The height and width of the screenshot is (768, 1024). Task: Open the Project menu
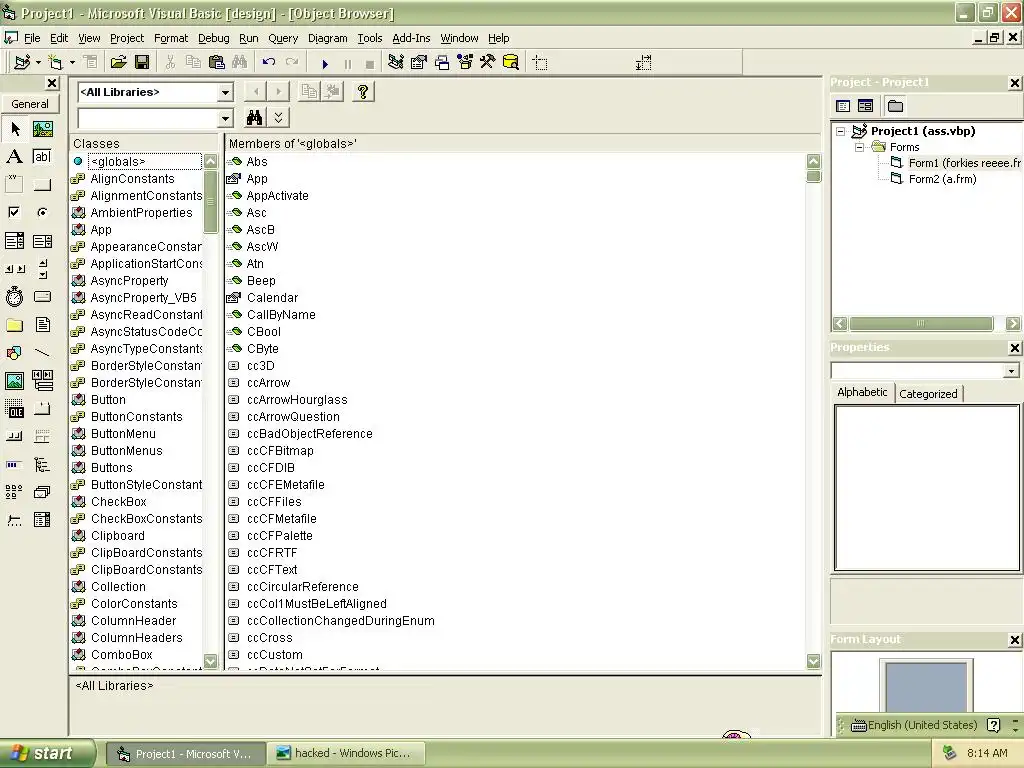pos(127,38)
